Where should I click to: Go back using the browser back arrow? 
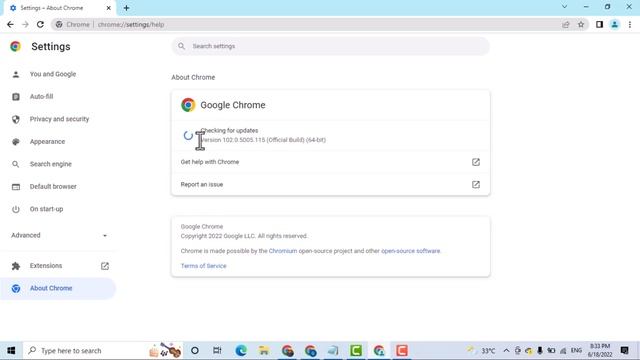click(10, 24)
